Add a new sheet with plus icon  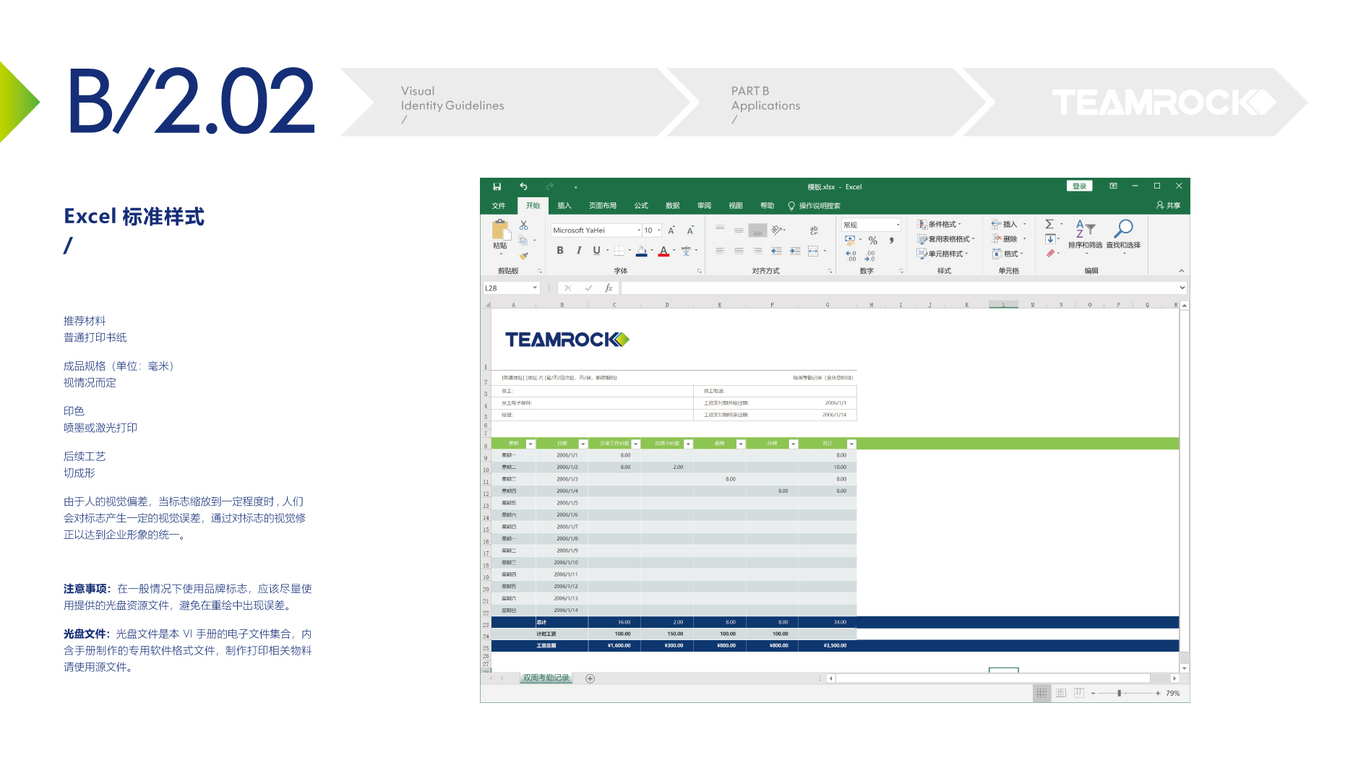click(590, 678)
